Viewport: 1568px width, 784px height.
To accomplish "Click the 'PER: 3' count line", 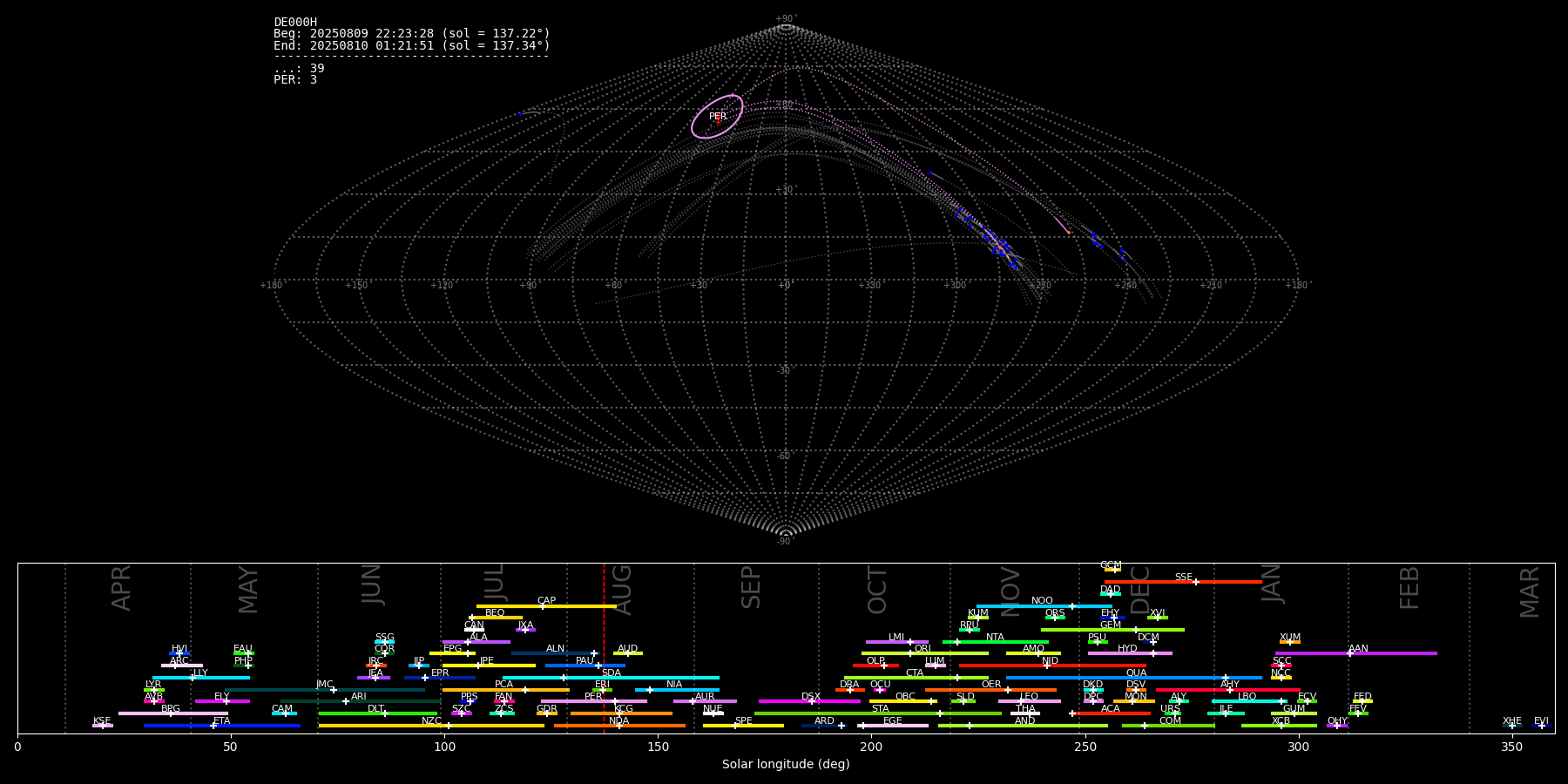I will pyautogui.click(x=295, y=79).
